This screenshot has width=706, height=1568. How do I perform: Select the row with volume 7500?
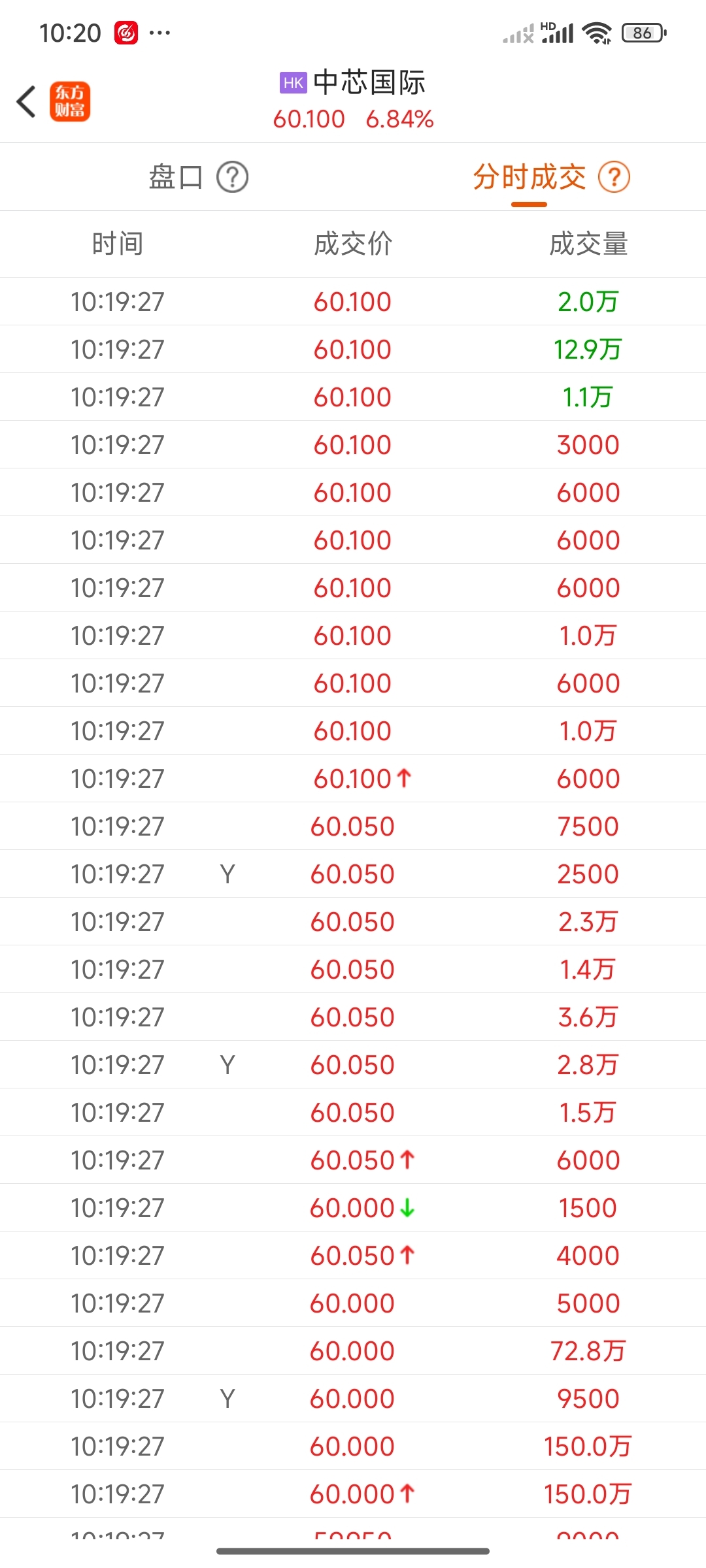(353, 826)
